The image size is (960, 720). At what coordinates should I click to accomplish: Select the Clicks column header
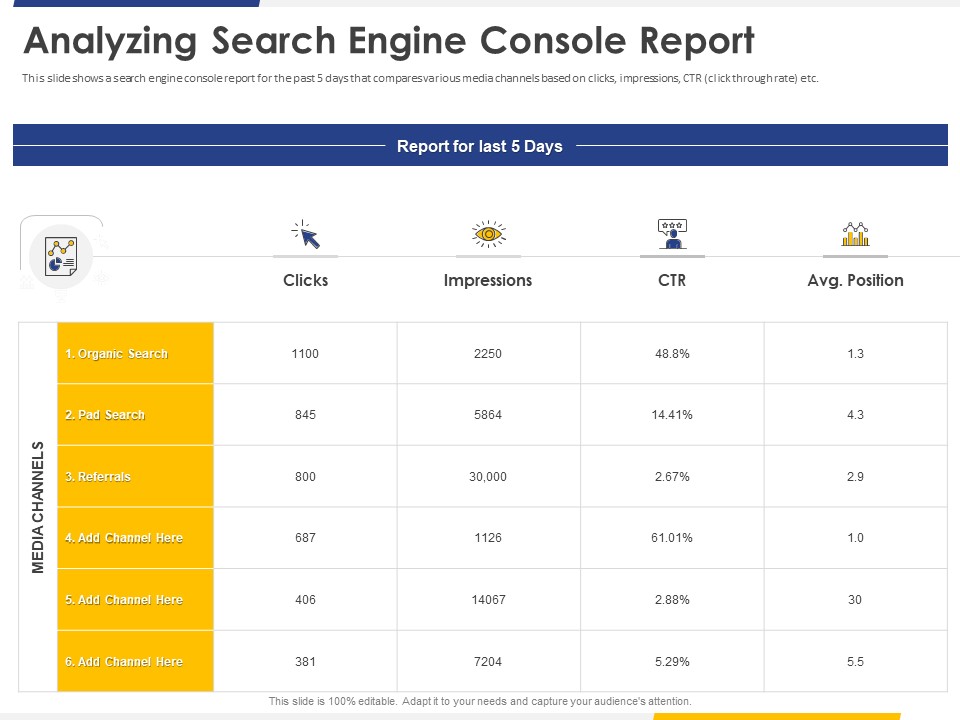306,280
